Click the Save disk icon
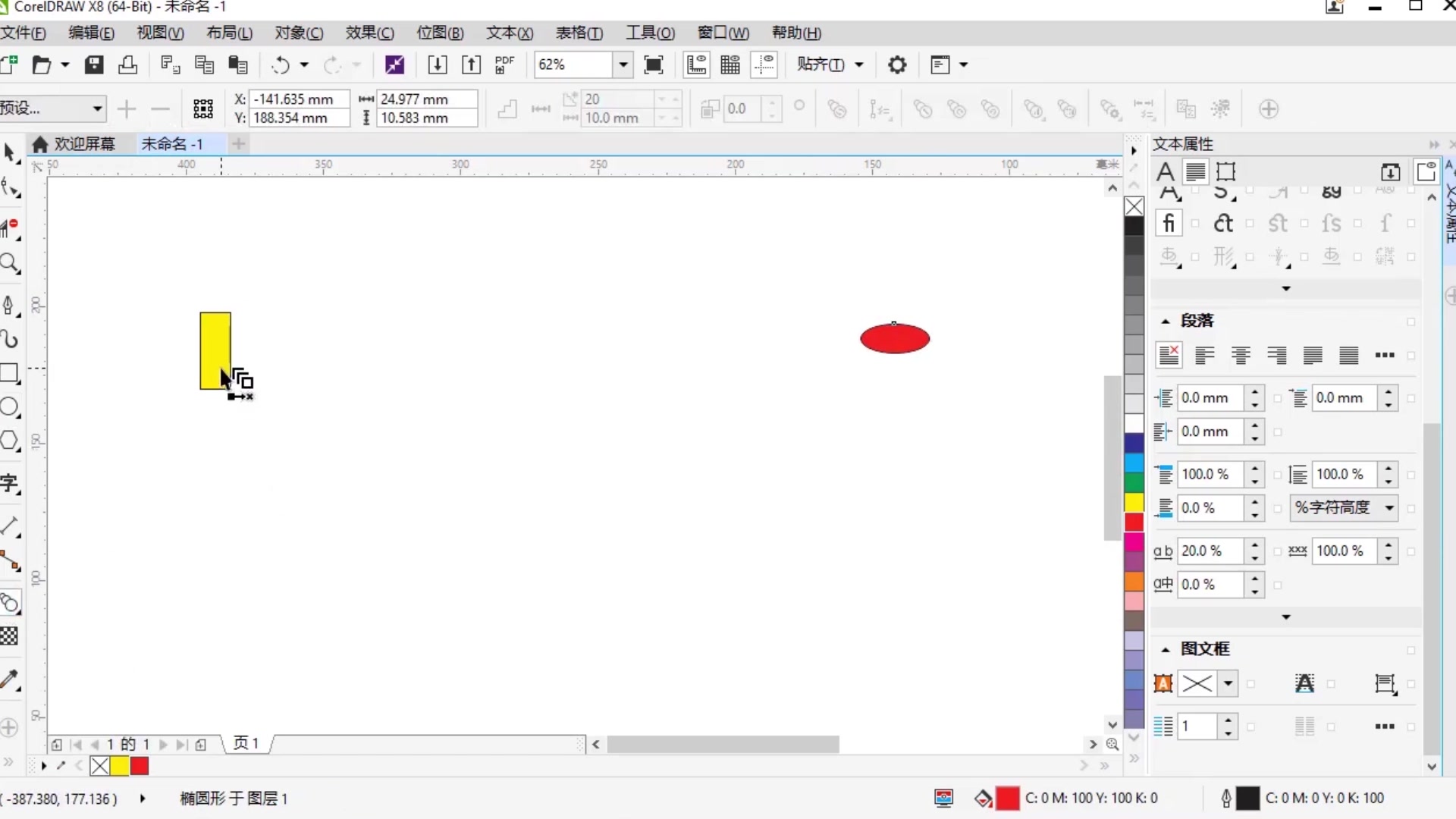 tap(94, 64)
